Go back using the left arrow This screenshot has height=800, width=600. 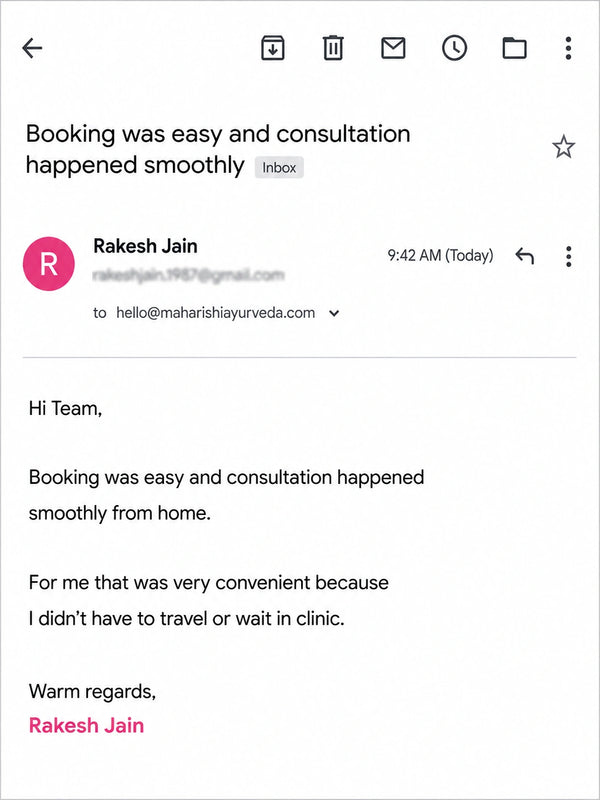click(x=32, y=48)
